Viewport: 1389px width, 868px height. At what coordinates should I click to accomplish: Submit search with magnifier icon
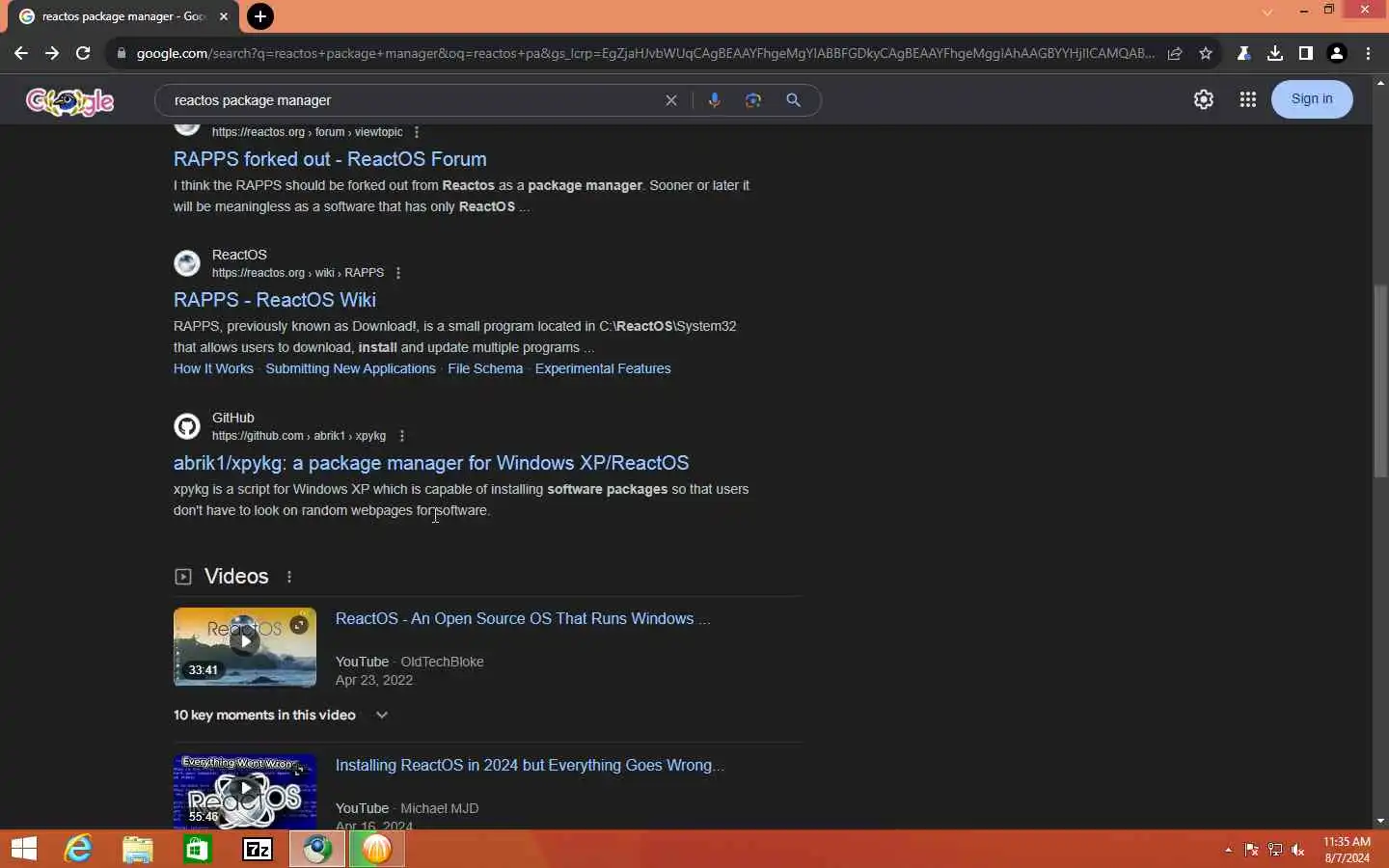[x=793, y=100]
